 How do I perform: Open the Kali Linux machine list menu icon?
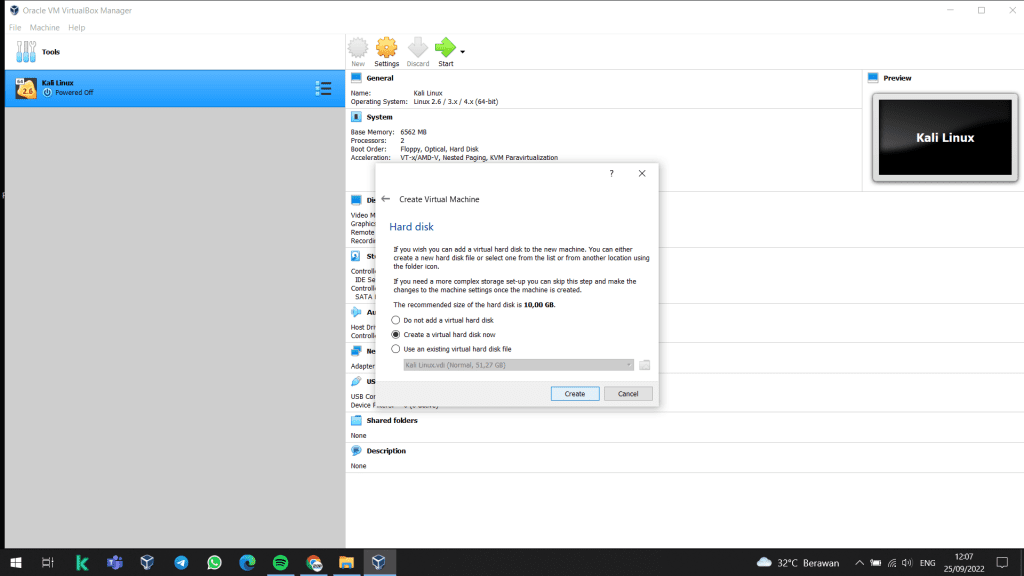pos(323,88)
